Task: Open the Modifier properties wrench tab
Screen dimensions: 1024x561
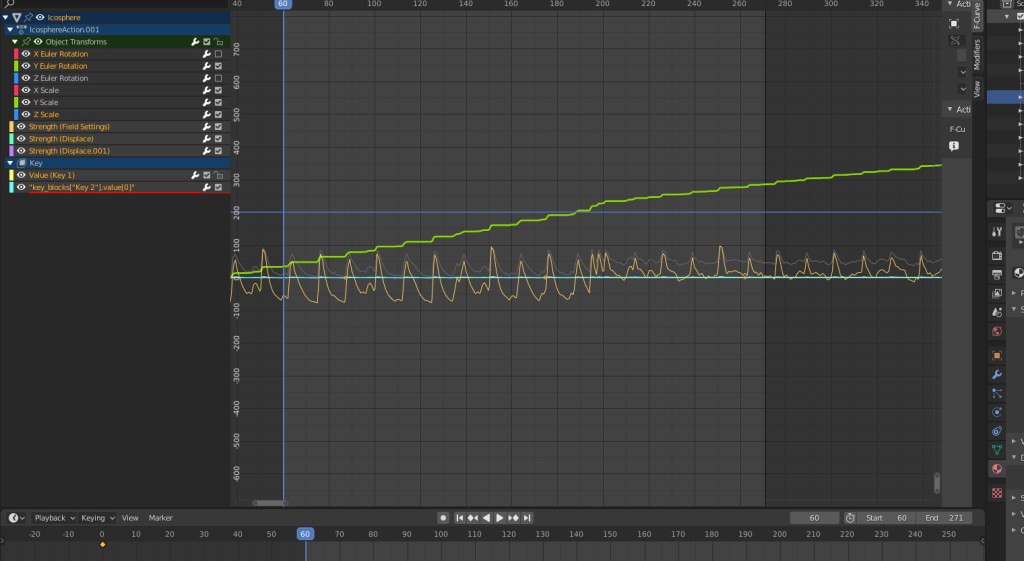Action: point(996,374)
